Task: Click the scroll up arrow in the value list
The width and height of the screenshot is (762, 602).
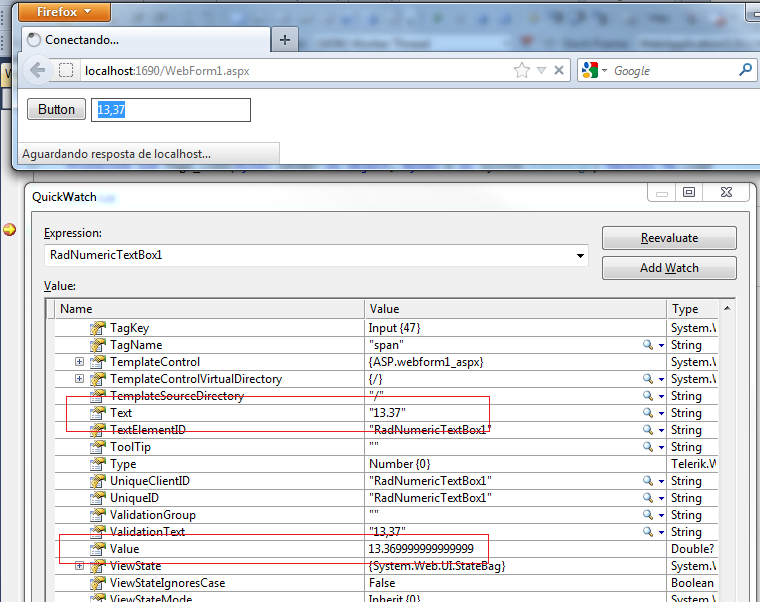Action: pyautogui.click(x=727, y=309)
